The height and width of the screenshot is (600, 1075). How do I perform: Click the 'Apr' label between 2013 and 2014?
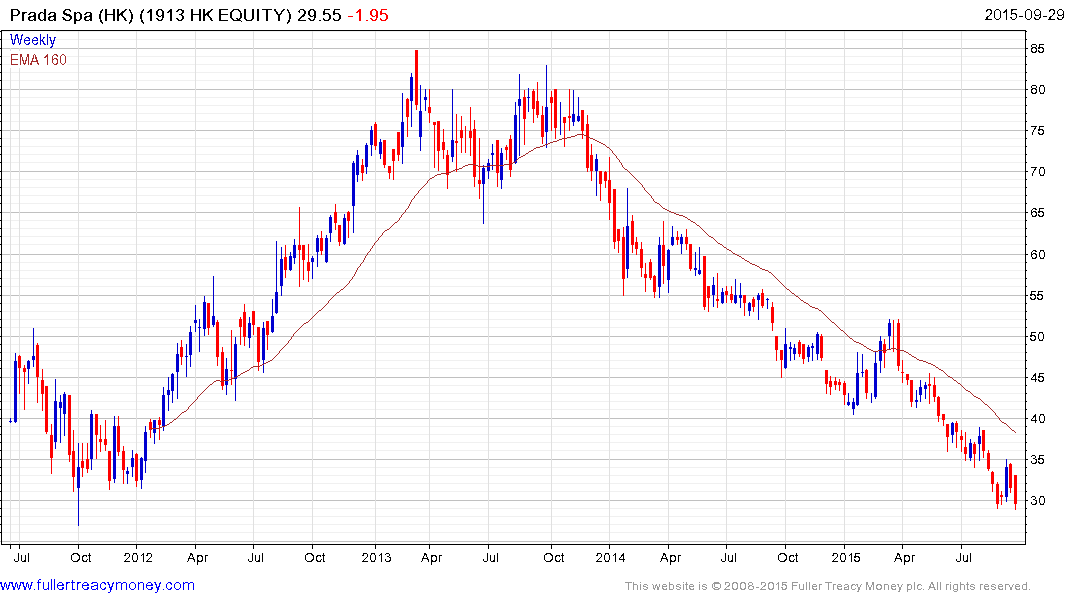(431, 557)
